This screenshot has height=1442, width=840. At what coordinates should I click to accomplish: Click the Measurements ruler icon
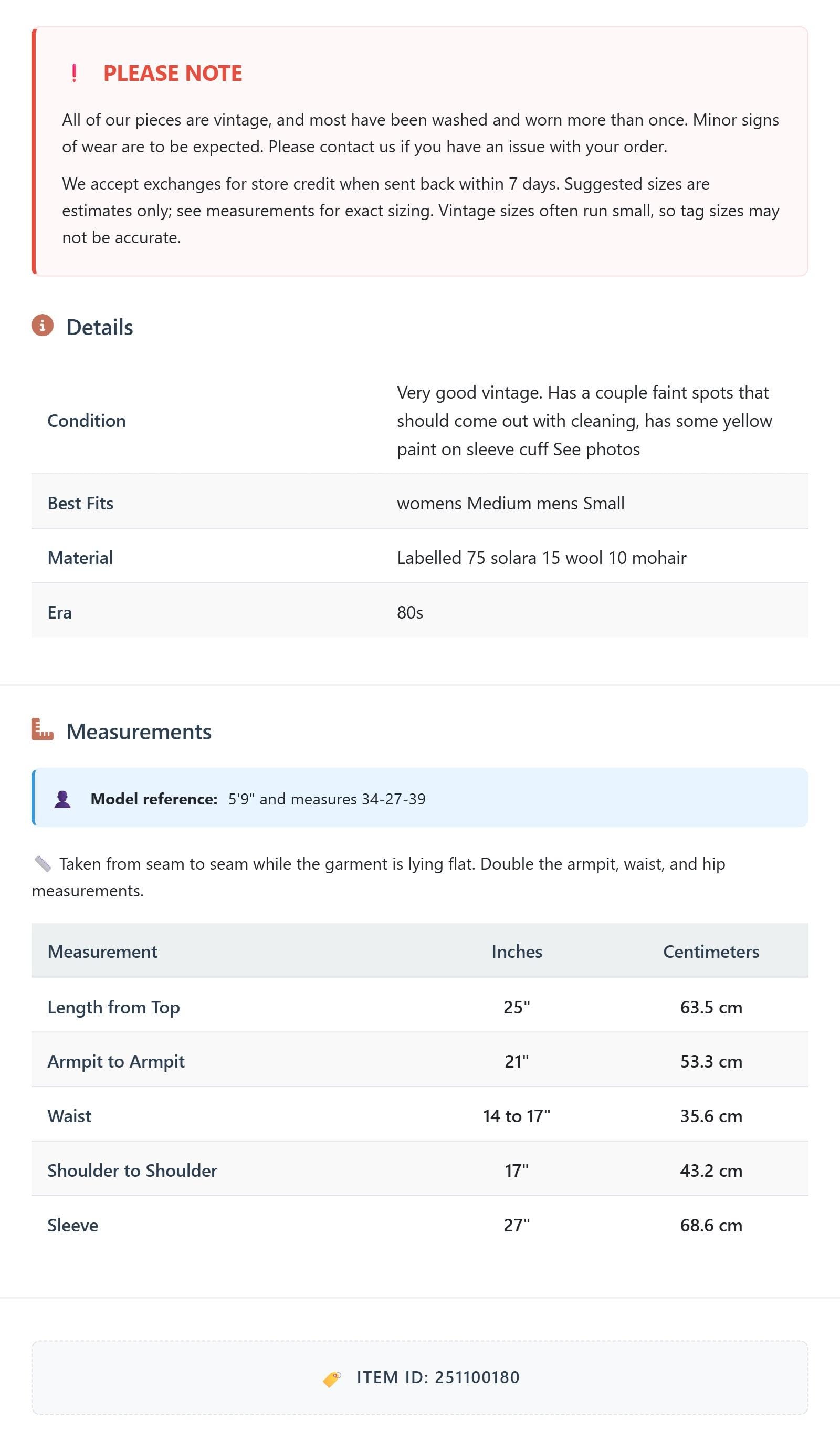click(x=43, y=729)
